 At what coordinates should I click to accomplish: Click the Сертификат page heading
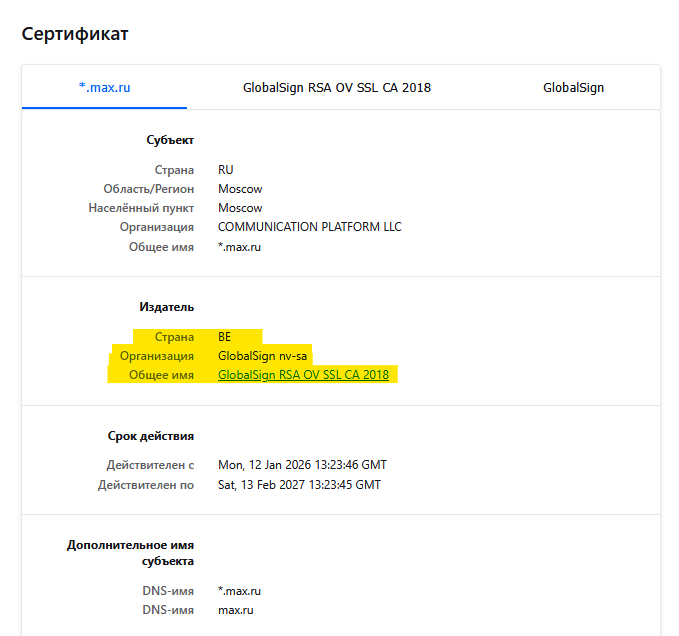(75, 34)
